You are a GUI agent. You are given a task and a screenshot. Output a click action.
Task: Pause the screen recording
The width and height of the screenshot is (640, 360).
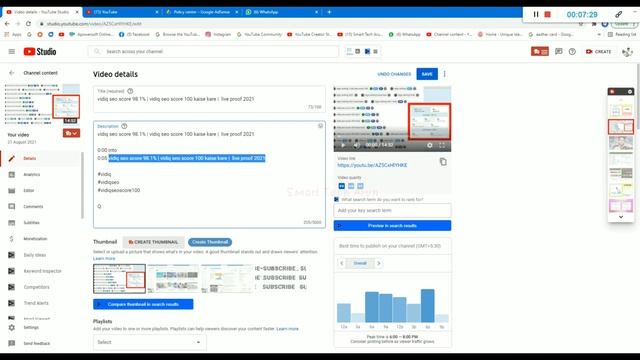[536, 14]
